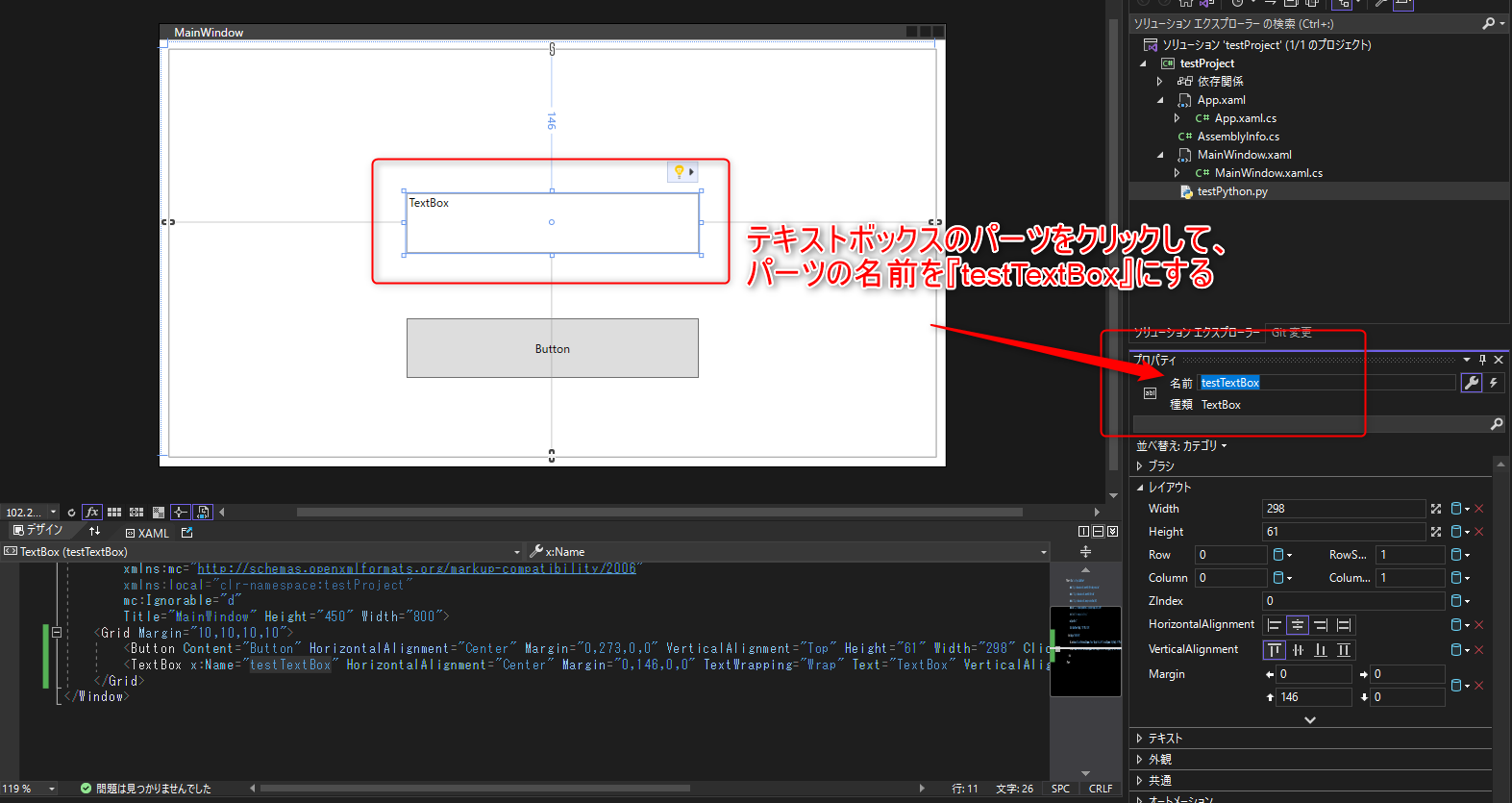Toggle snapping to snaplines in designer
This screenshot has width=1512, height=803.
[181, 513]
